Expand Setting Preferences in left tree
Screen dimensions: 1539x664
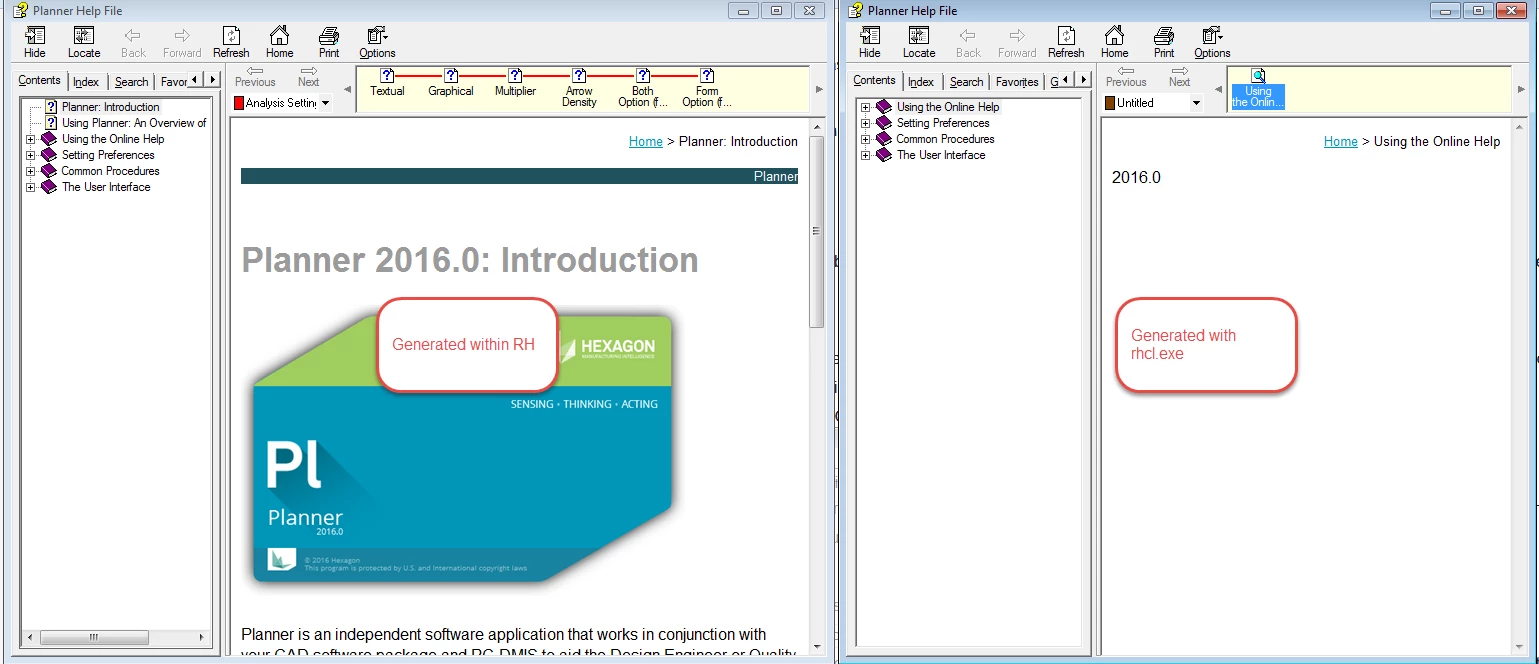(31, 155)
